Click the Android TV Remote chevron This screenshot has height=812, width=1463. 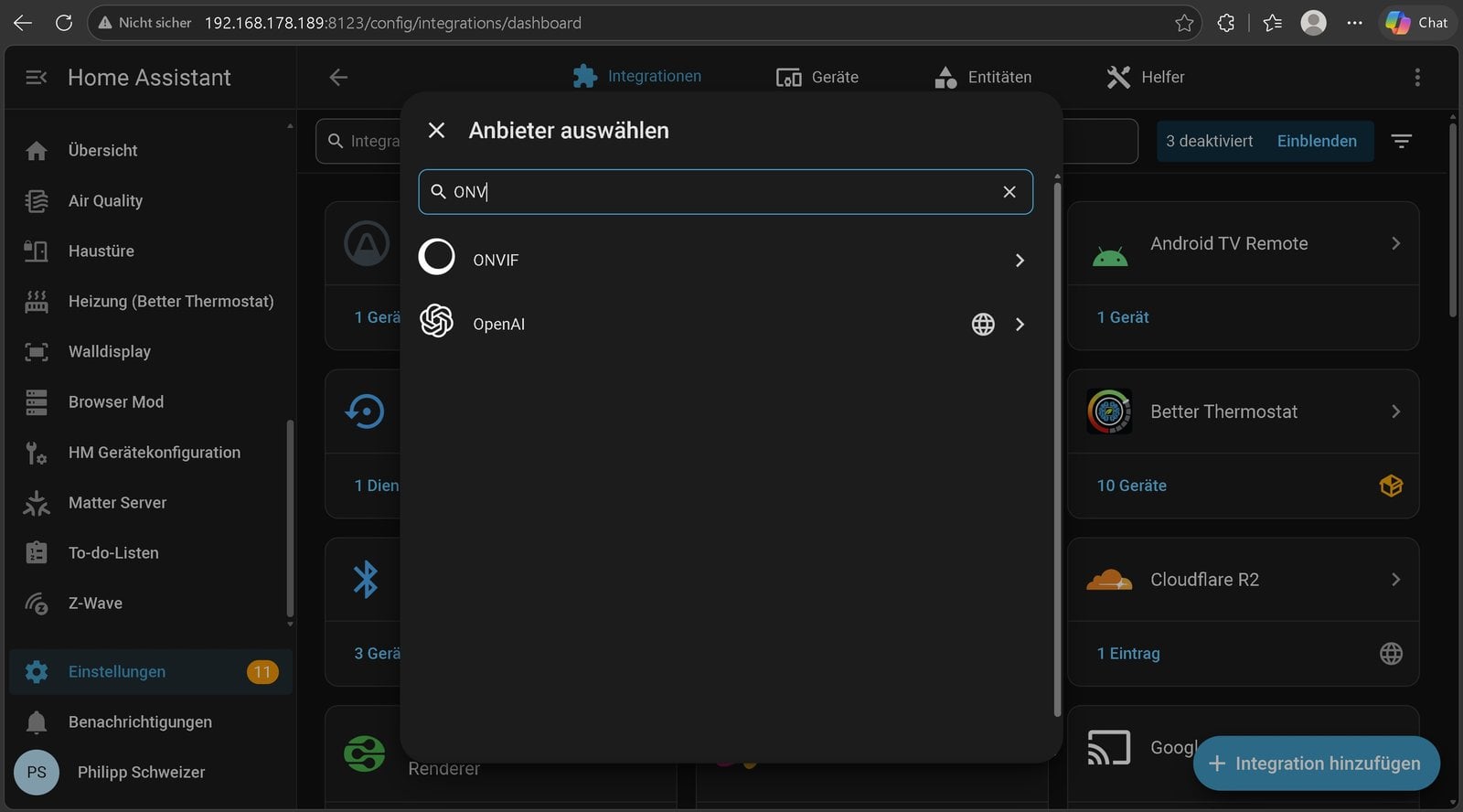click(x=1395, y=243)
